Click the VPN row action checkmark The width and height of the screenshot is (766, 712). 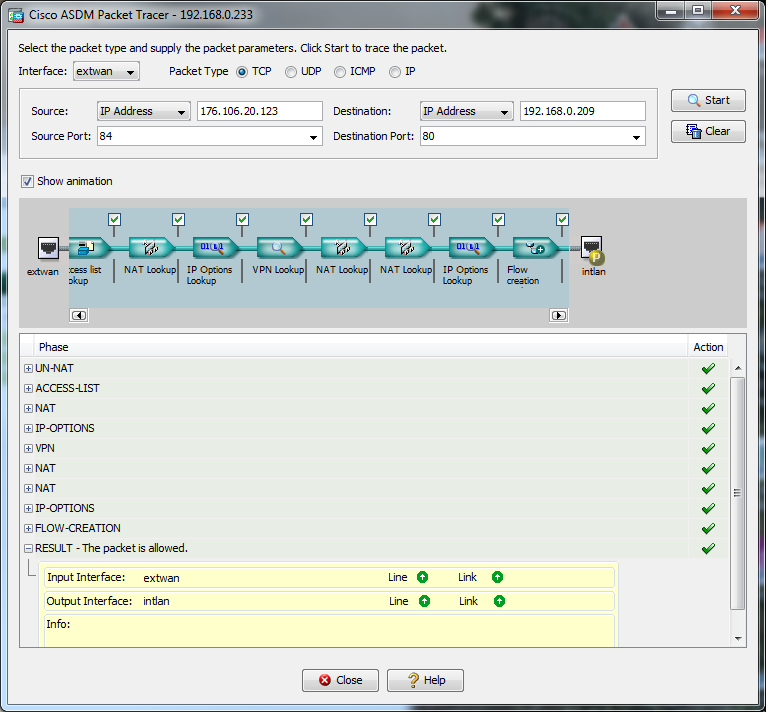tap(708, 449)
